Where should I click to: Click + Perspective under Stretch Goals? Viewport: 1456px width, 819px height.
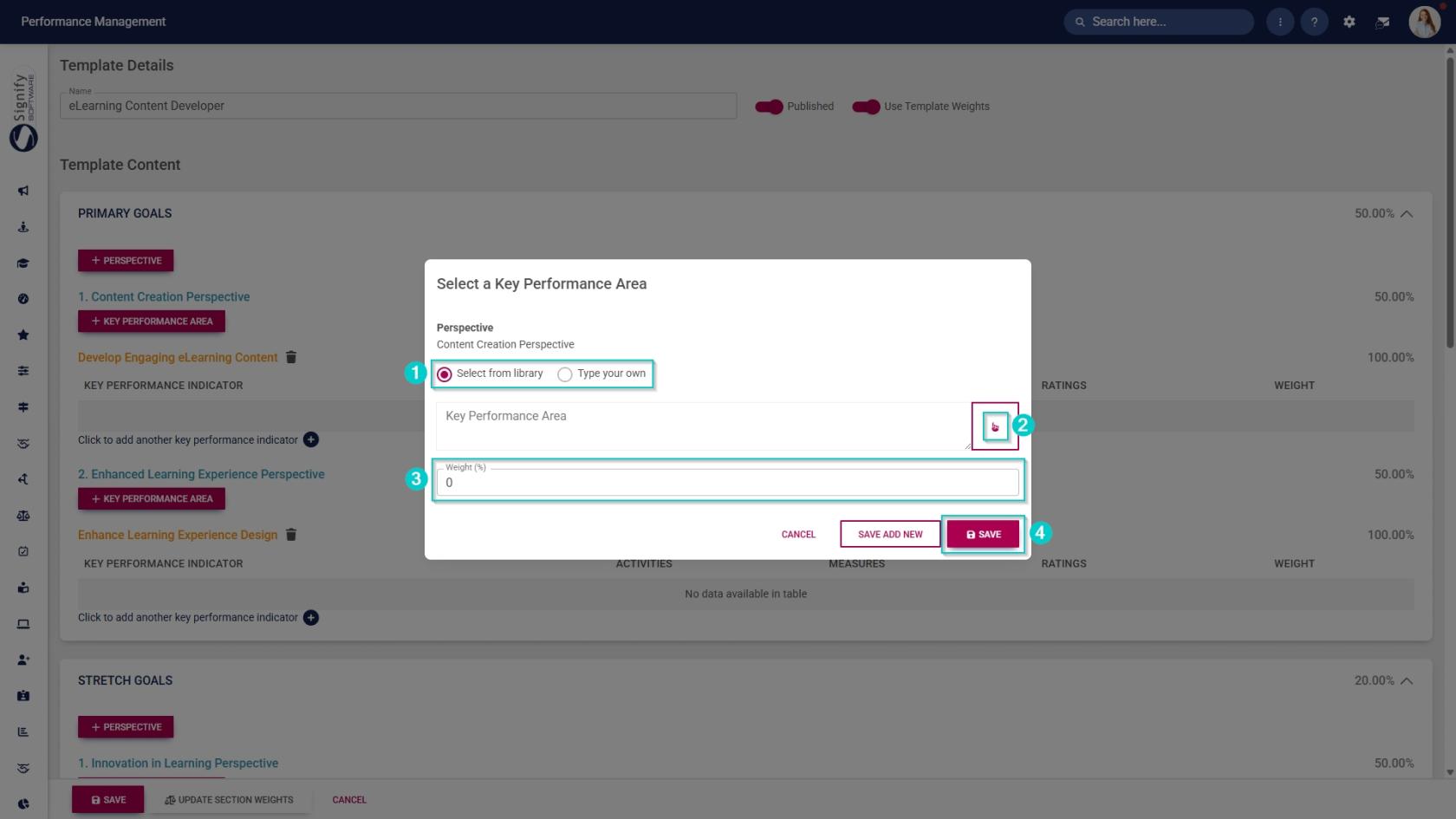[126, 727]
